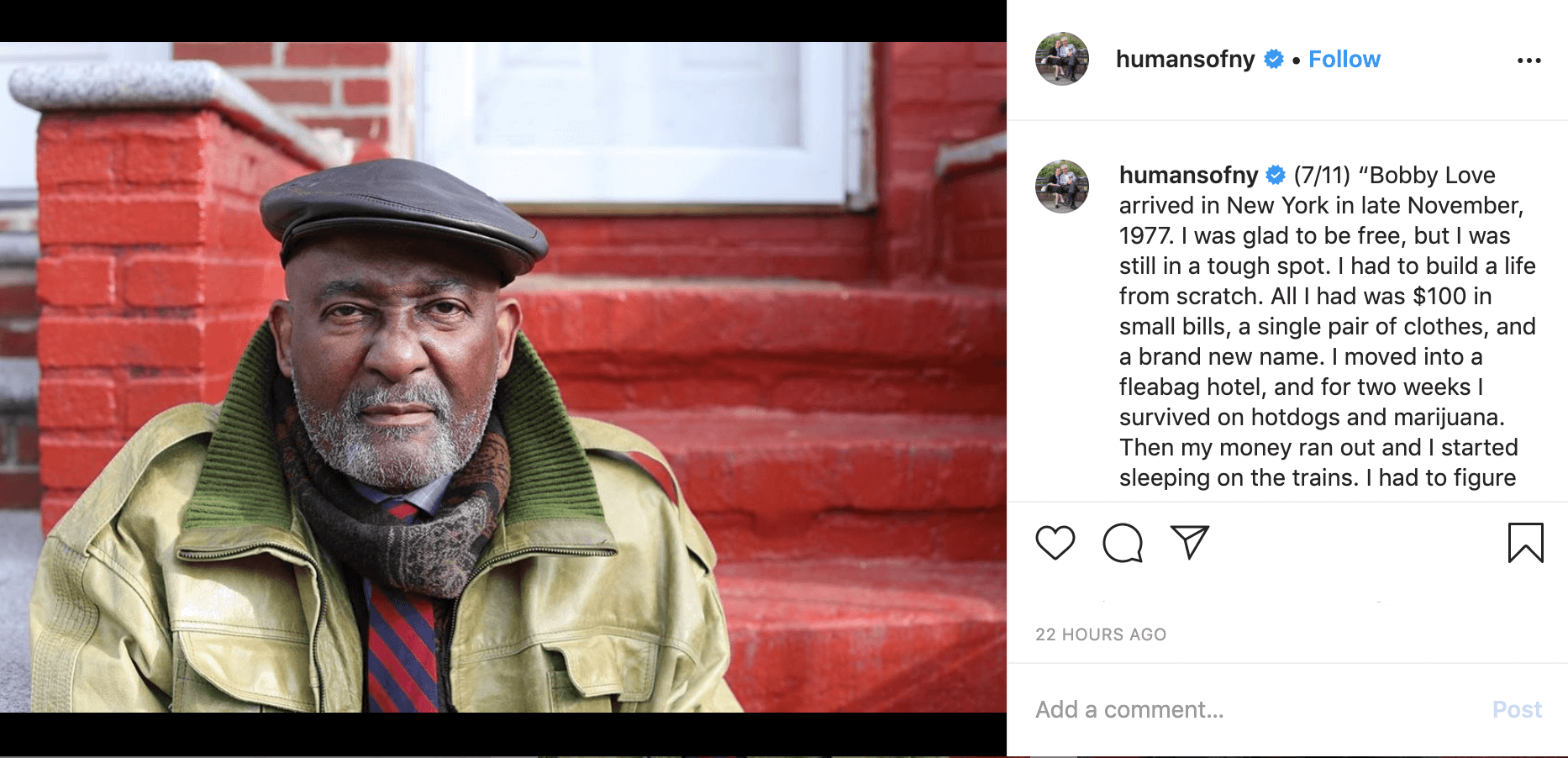Open the three-dot more options menu
The image size is (1568, 758).
pyautogui.click(x=1529, y=61)
